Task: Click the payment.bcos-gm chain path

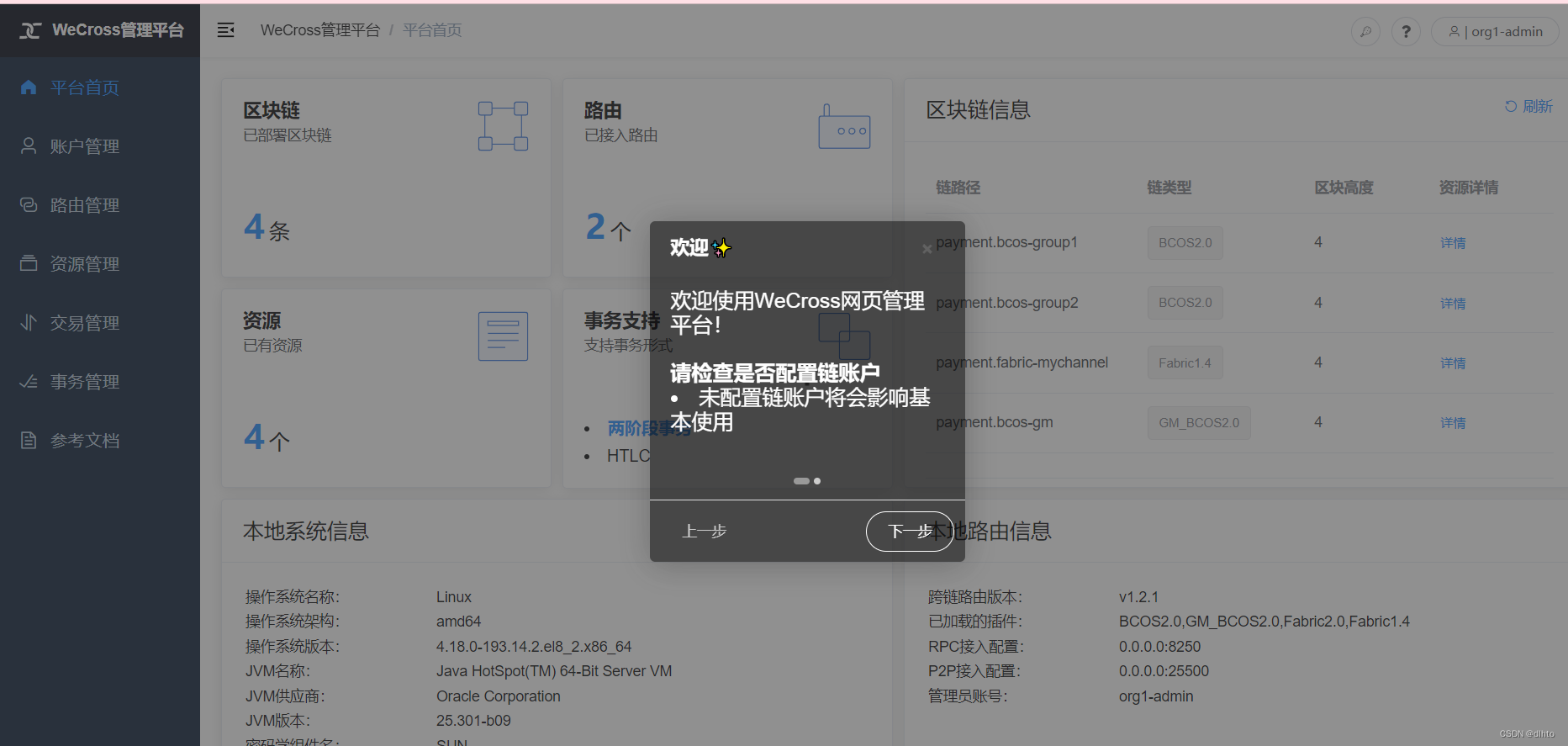Action: pyautogui.click(x=995, y=422)
